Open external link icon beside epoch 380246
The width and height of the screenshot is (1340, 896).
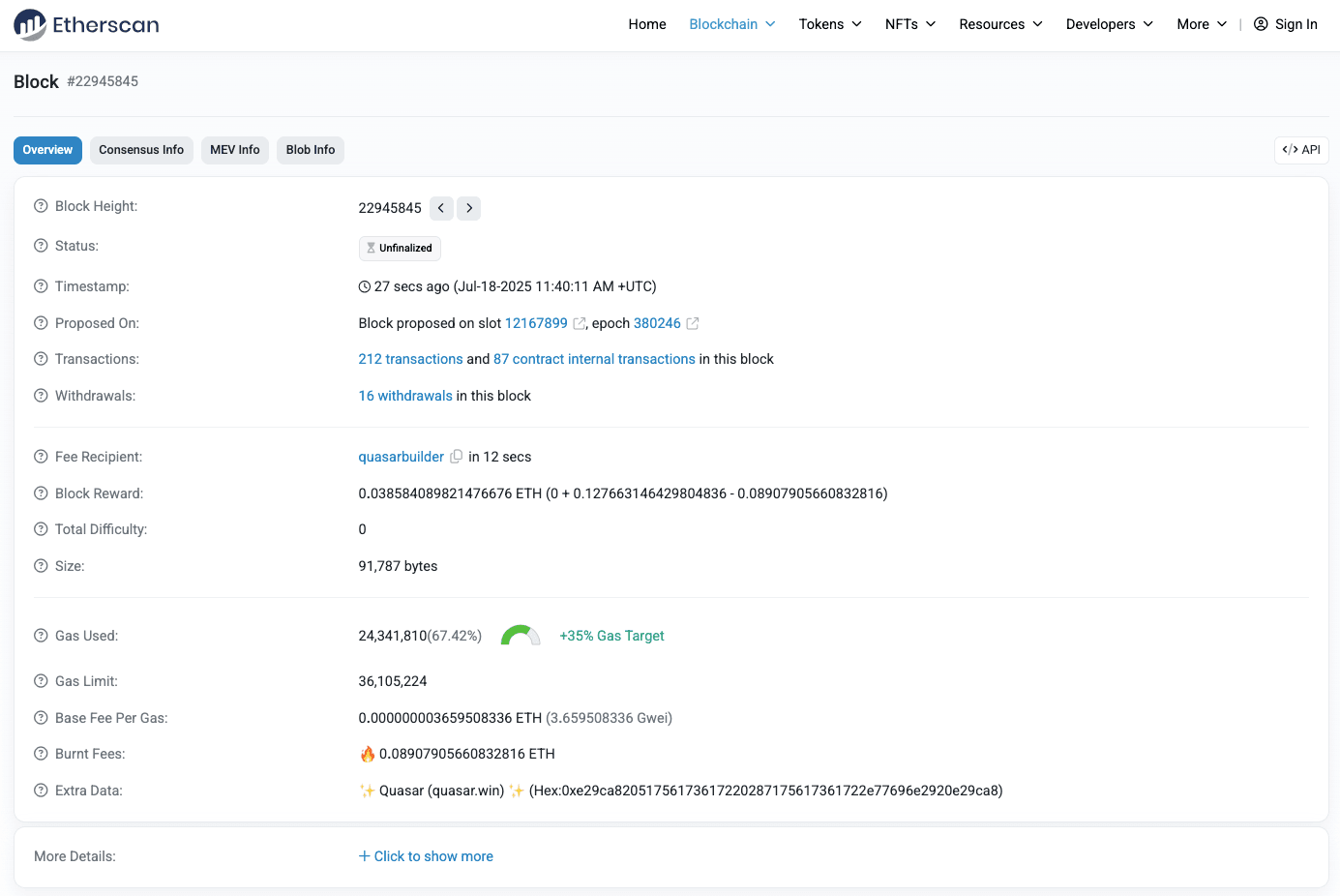coord(693,323)
